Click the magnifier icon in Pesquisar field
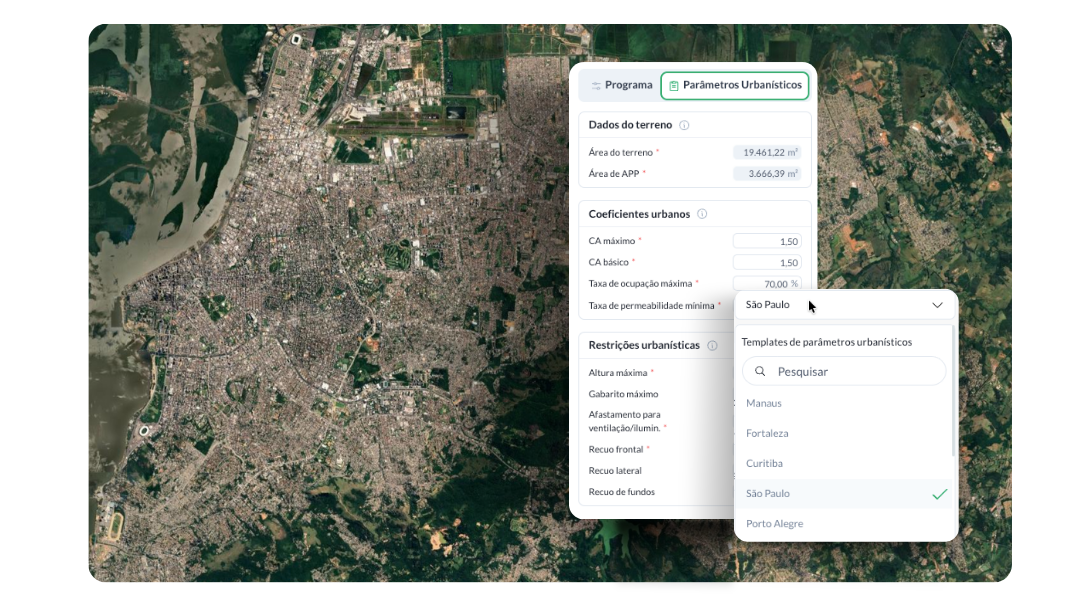Viewport: 1080px width, 608px height. click(760, 371)
